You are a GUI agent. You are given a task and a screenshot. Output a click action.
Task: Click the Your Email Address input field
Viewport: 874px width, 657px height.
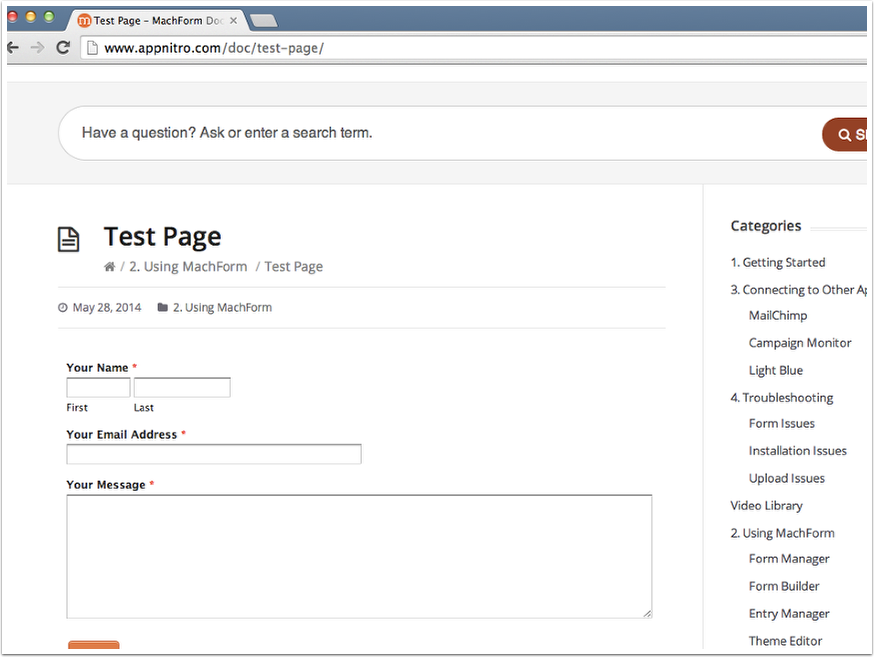pyautogui.click(x=213, y=454)
